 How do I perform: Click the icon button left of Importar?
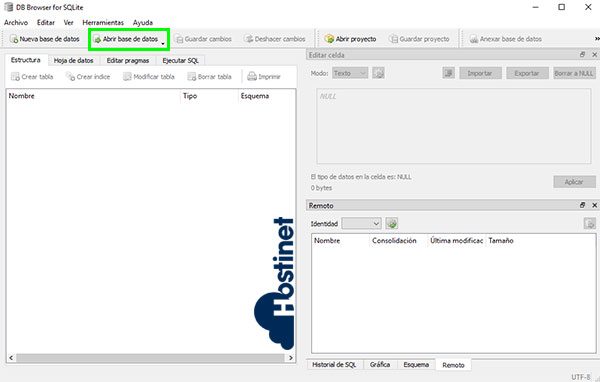tap(448, 73)
